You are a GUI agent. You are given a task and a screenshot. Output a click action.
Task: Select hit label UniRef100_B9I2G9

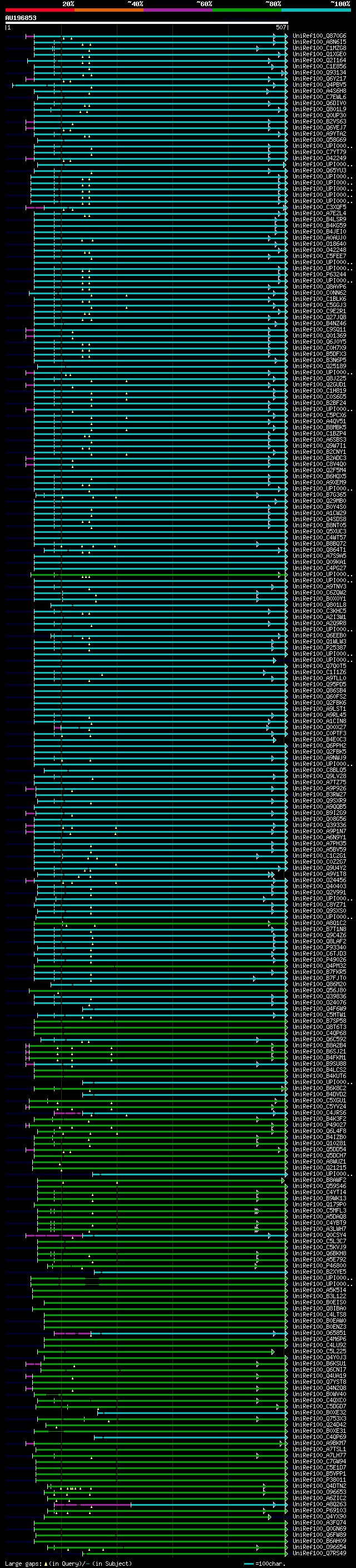tap(319, 813)
